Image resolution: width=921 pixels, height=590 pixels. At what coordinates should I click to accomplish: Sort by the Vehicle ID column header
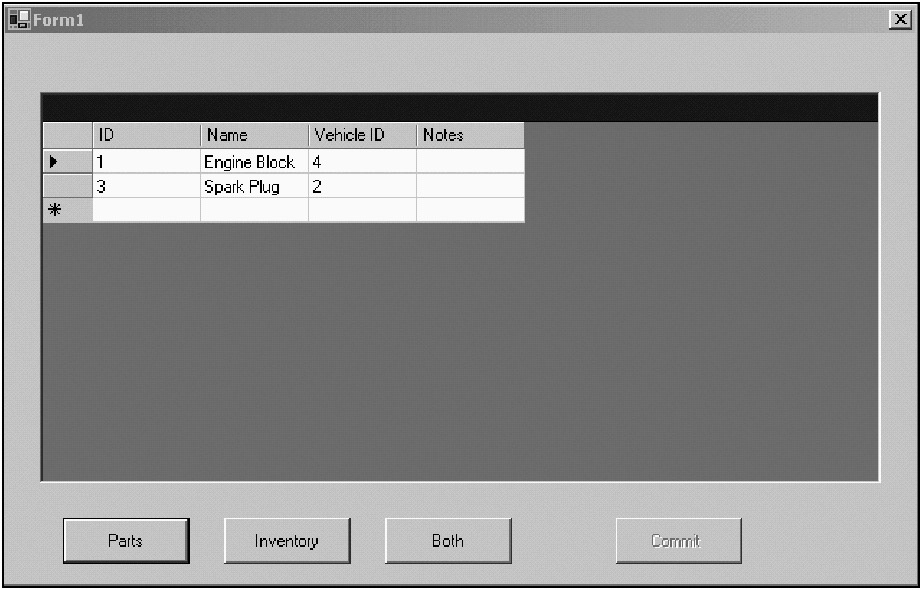pyautogui.click(x=362, y=135)
